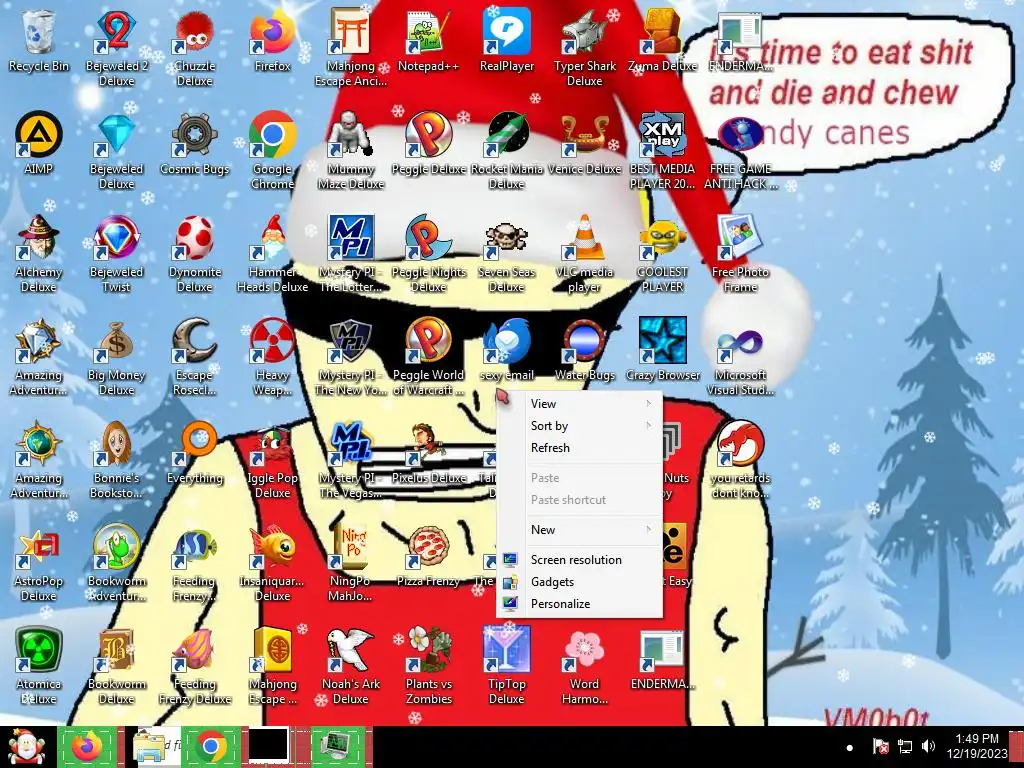1024x768 pixels.
Task: Click the Firefox desktop shortcut
Action: (x=272, y=33)
